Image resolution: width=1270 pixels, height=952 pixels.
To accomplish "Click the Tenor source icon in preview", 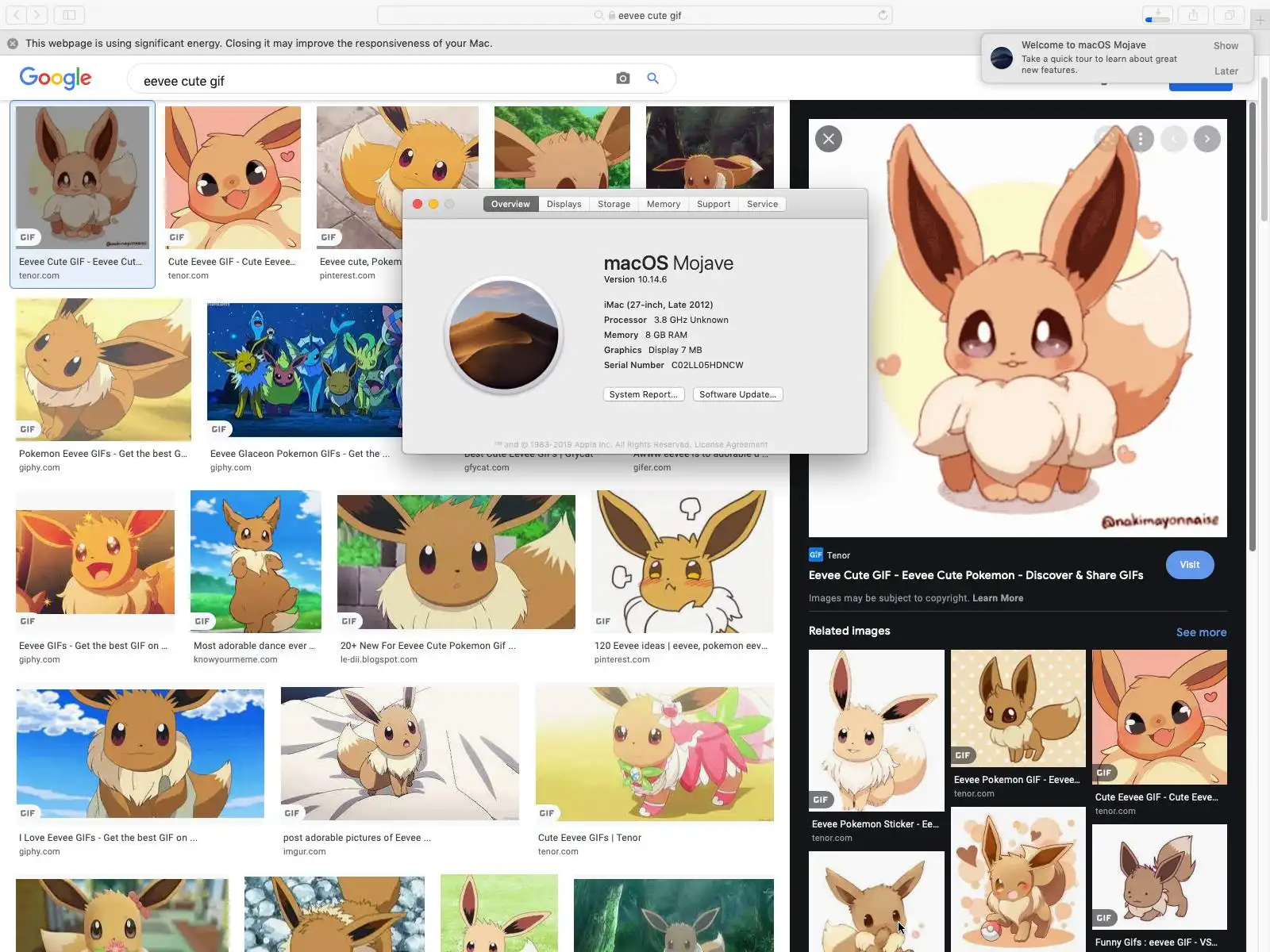I will coord(816,555).
